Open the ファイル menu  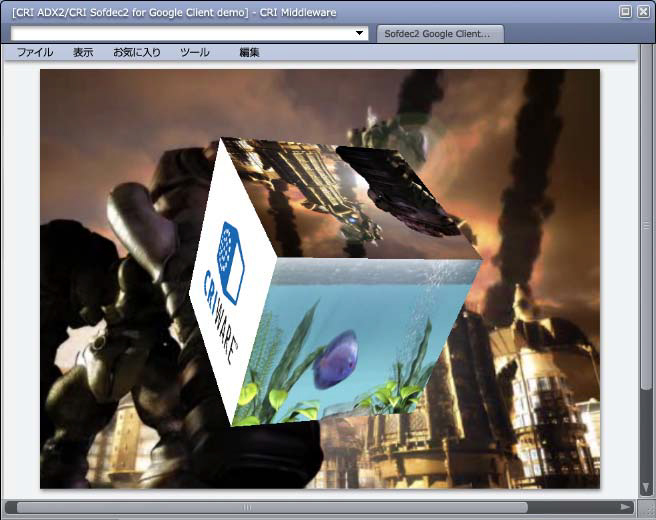coord(35,52)
